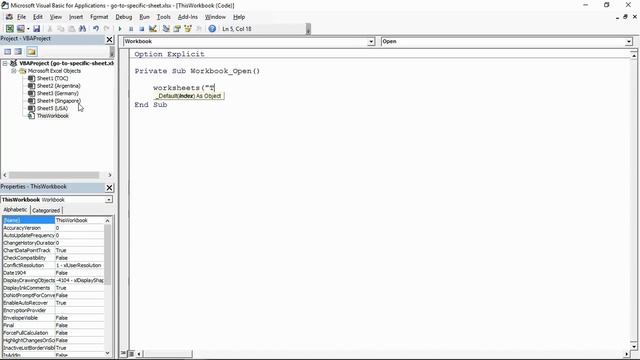Click the Paste toolbar icon

[x=71, y=29]
